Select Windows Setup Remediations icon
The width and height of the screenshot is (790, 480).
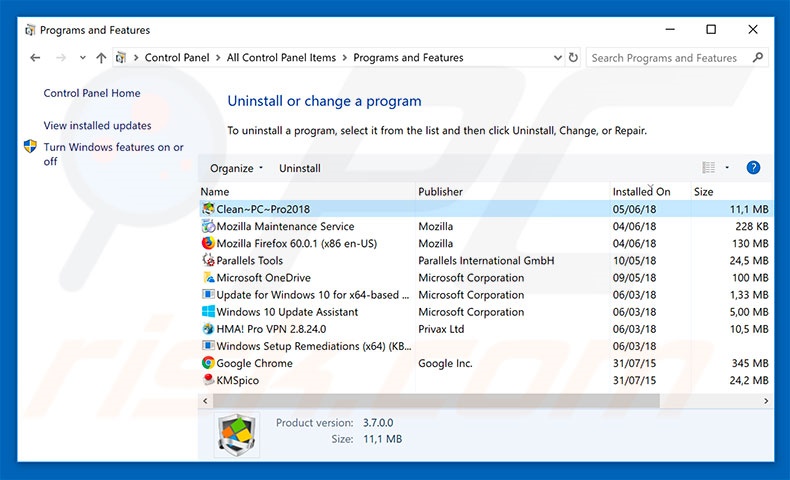pyautogui.click(x=208, y=346)
